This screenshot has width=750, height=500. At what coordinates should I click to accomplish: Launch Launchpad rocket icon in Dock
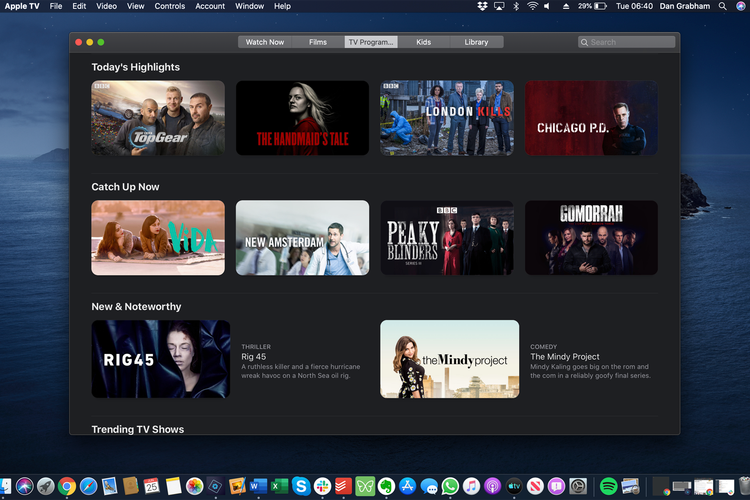(46, 487)
